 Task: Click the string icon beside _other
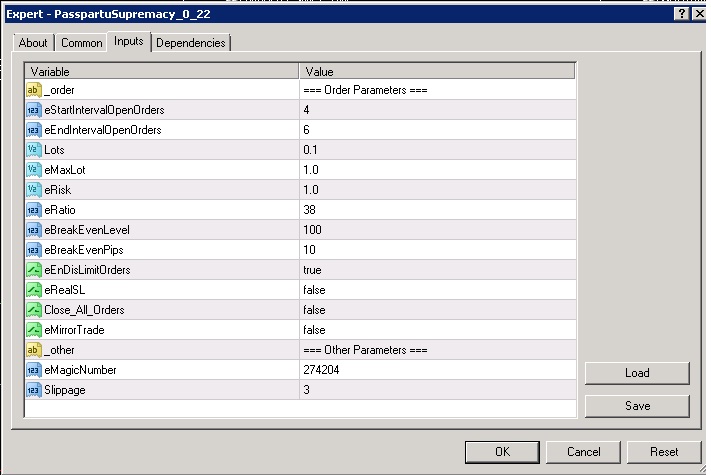click(x=34, y=350)
